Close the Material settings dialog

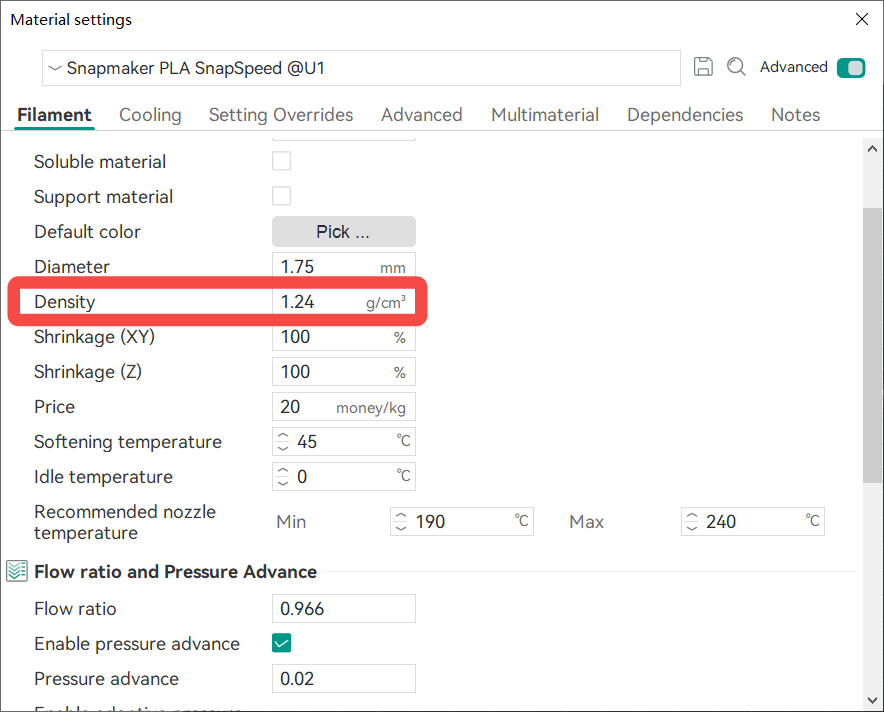[x=861, y=19]
